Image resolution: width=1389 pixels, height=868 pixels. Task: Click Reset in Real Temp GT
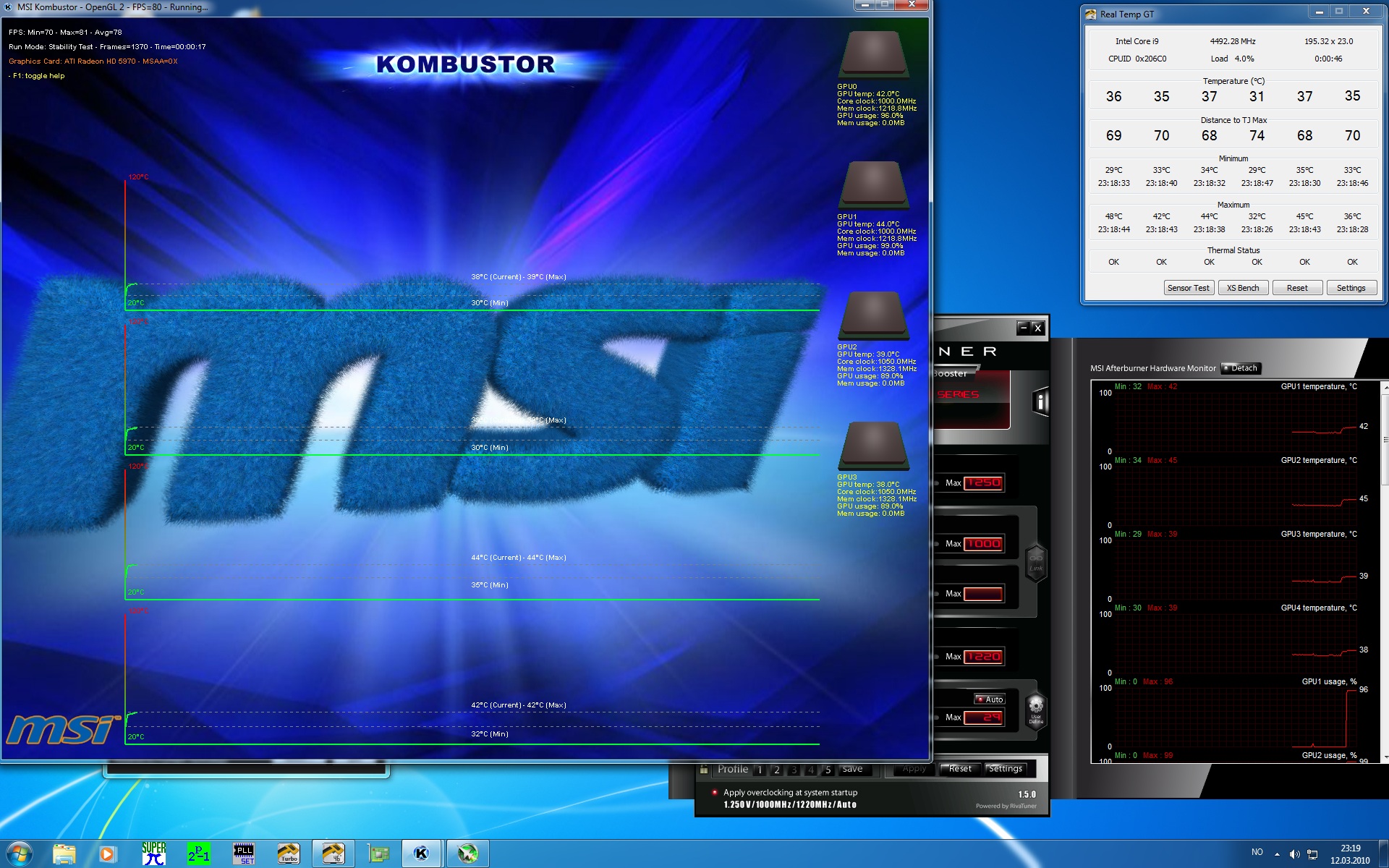pos(1297,288)
